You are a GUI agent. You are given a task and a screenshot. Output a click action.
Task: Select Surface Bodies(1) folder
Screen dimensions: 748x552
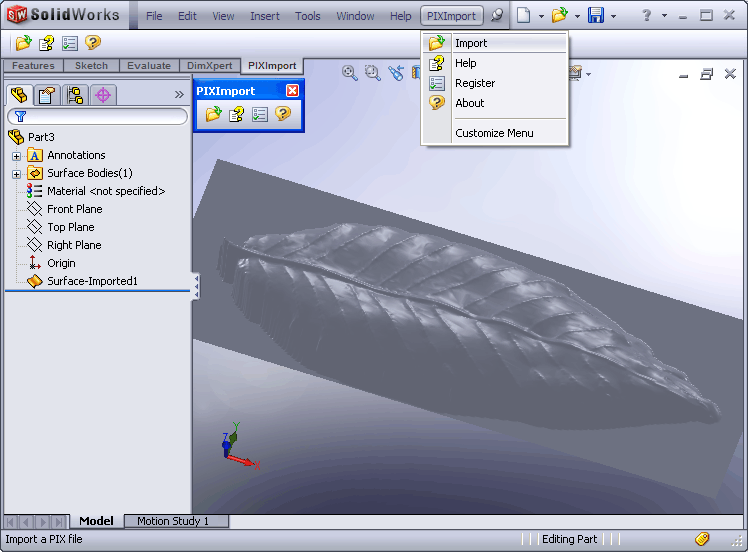coord(89,173)
